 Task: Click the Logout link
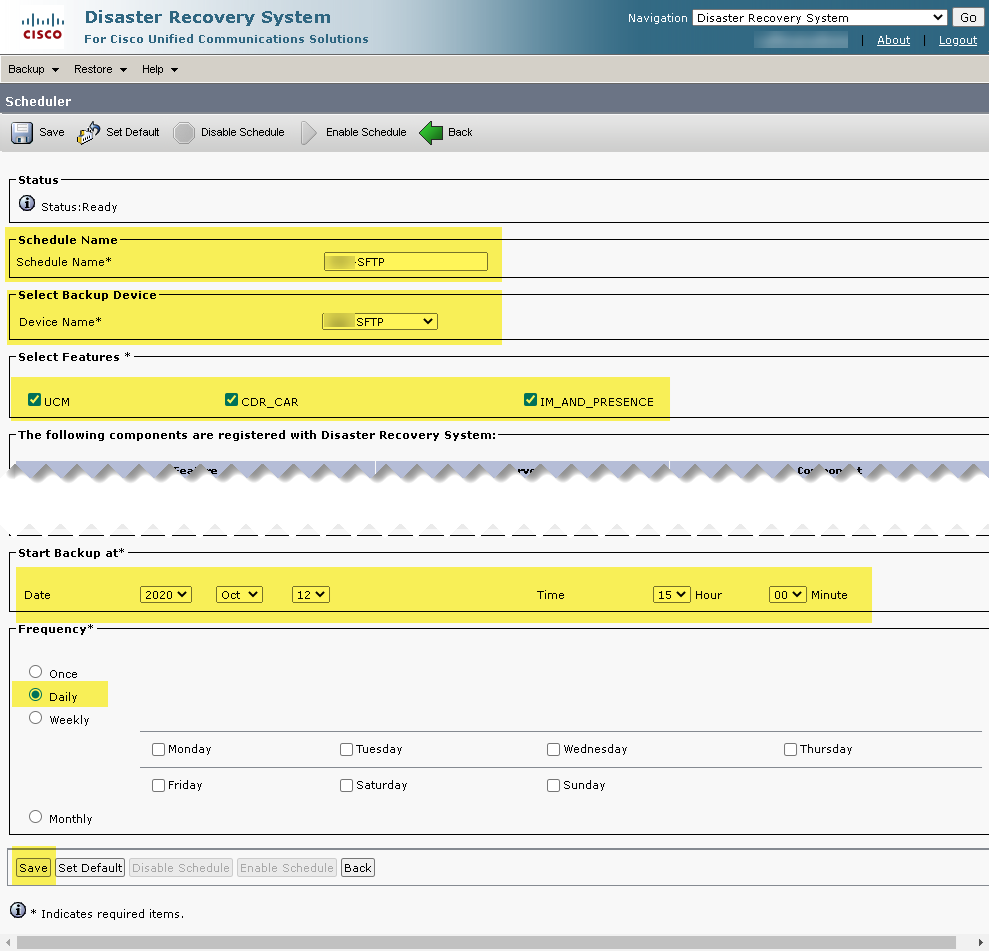957,40
